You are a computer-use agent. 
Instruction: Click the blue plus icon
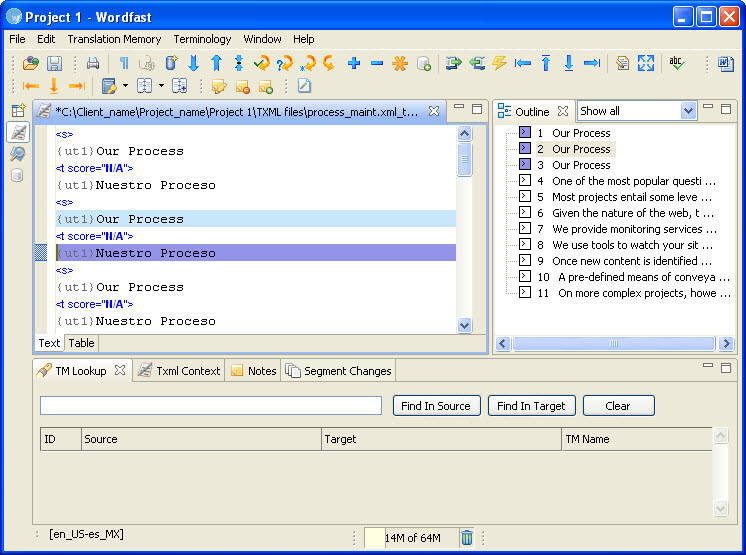354,63
